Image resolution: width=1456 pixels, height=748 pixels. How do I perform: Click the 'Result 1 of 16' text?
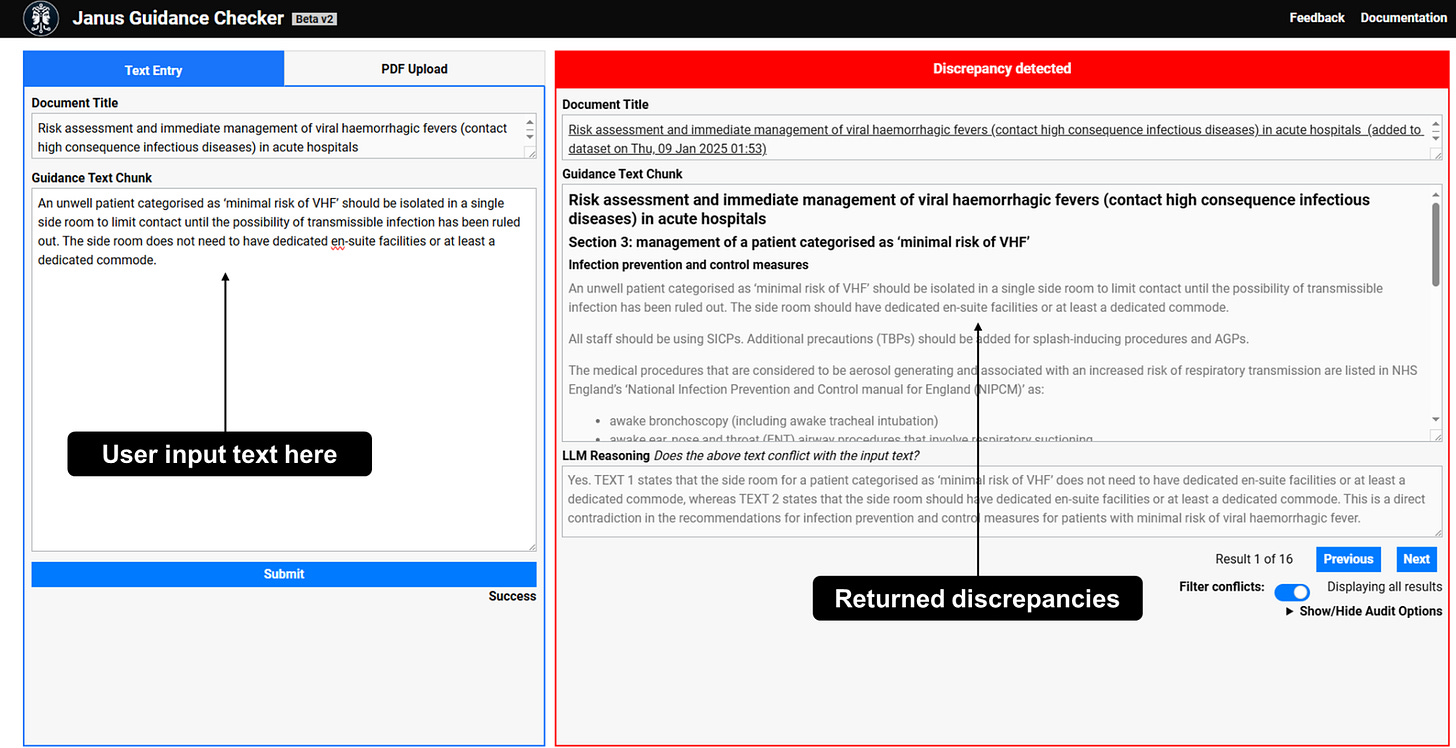(x=1254, y=559)
